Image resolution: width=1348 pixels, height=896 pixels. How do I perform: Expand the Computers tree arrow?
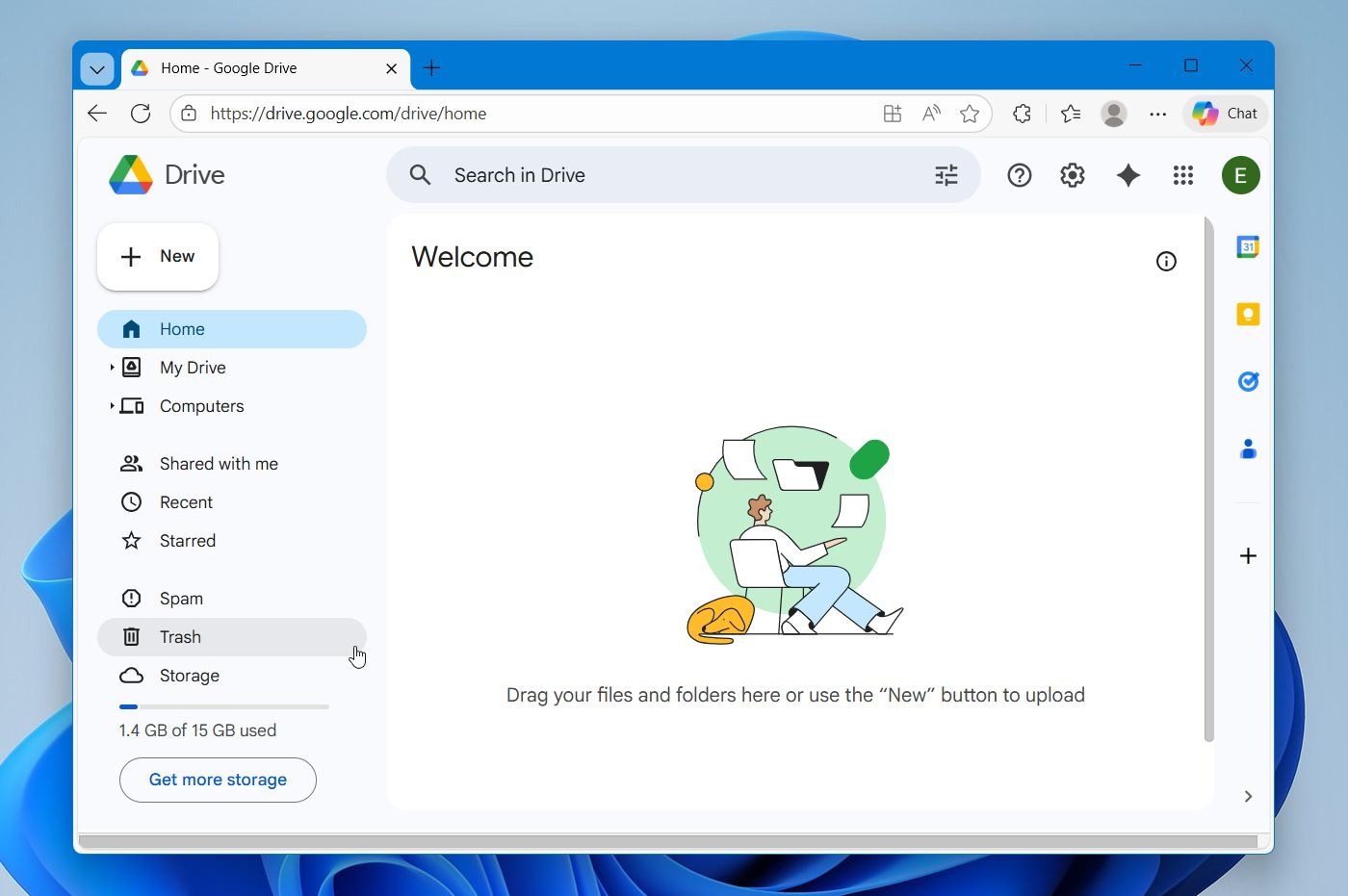coord(112,406)
